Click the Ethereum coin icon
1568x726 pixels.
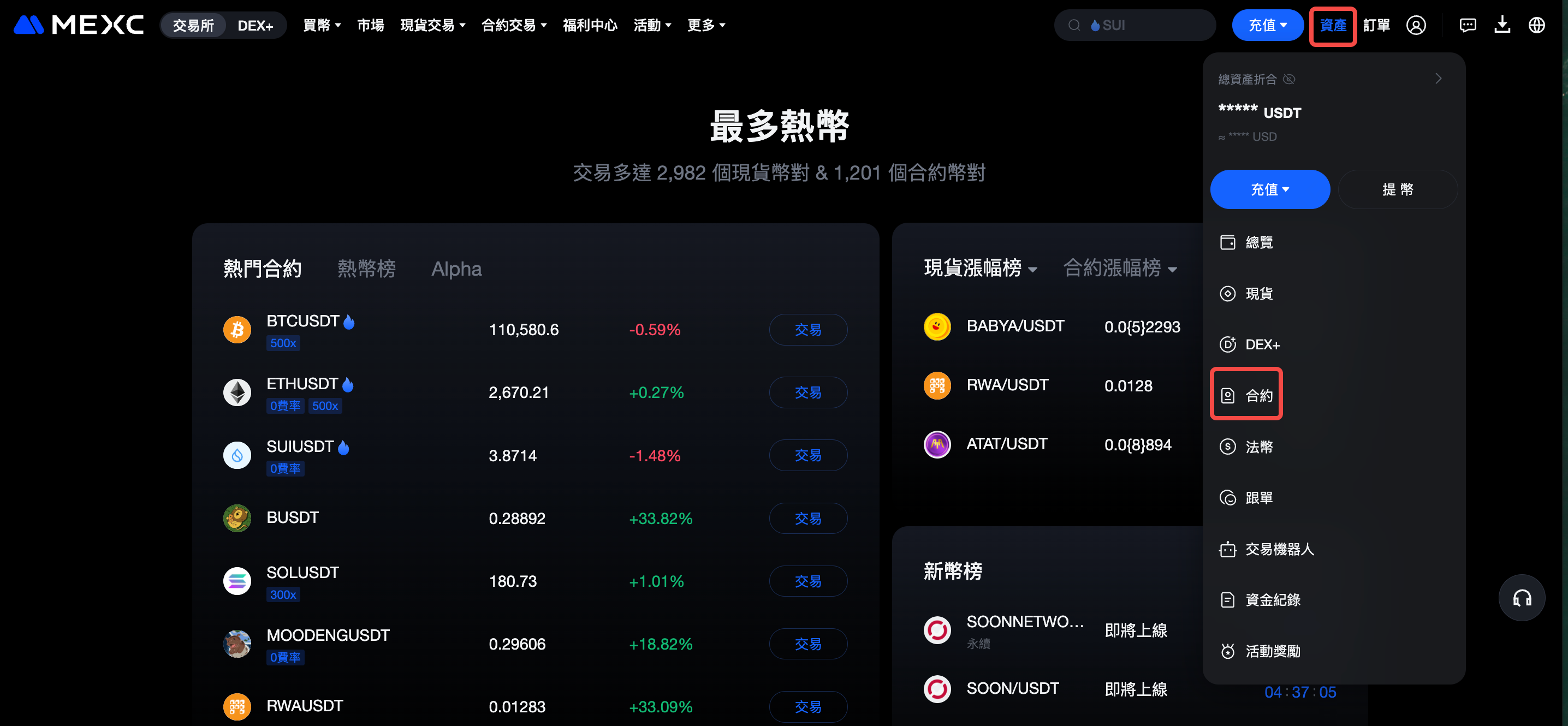[x=237, y=392]
